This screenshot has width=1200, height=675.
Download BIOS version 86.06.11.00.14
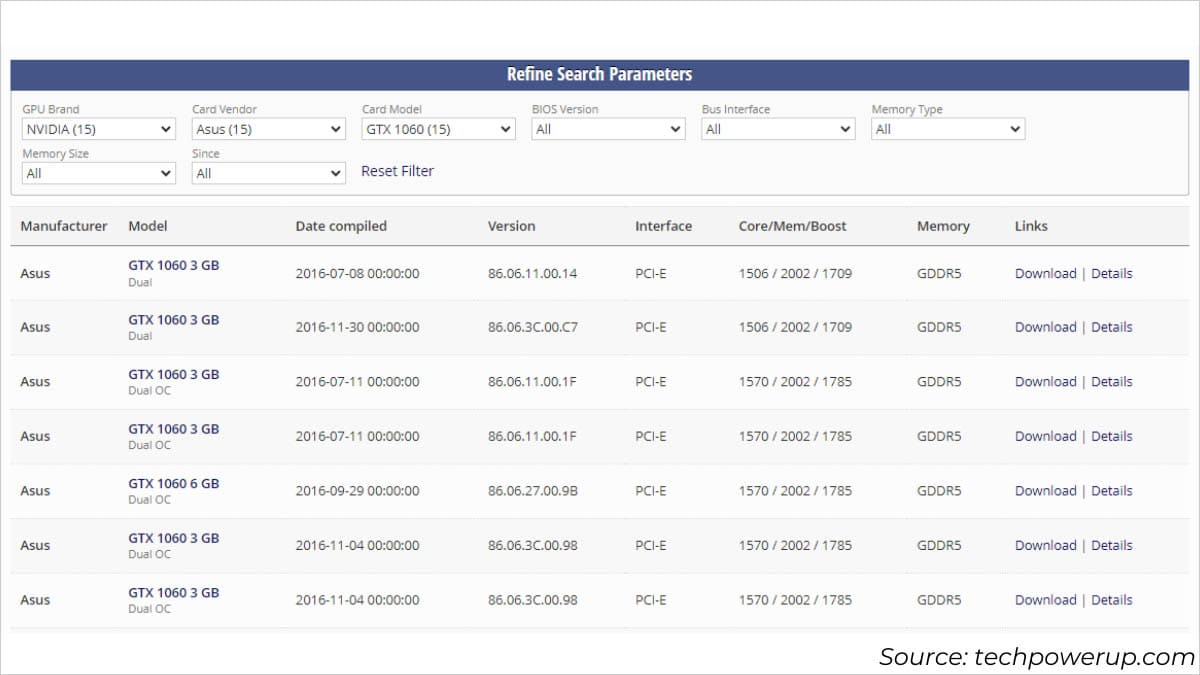click(1045, 273)
